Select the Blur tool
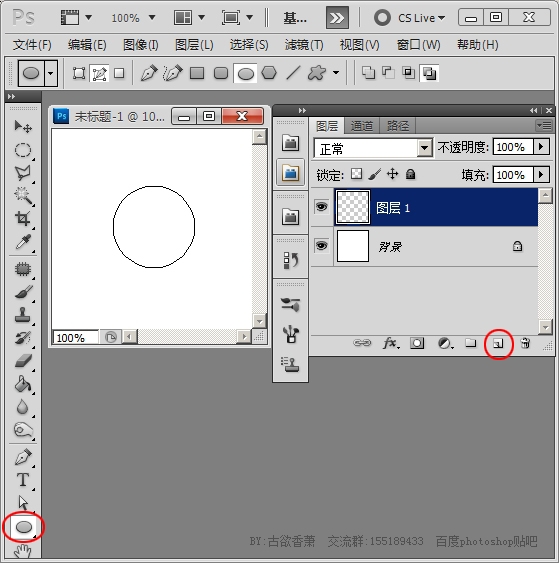Viewport: 559px width, 563px height. point(23,407)
